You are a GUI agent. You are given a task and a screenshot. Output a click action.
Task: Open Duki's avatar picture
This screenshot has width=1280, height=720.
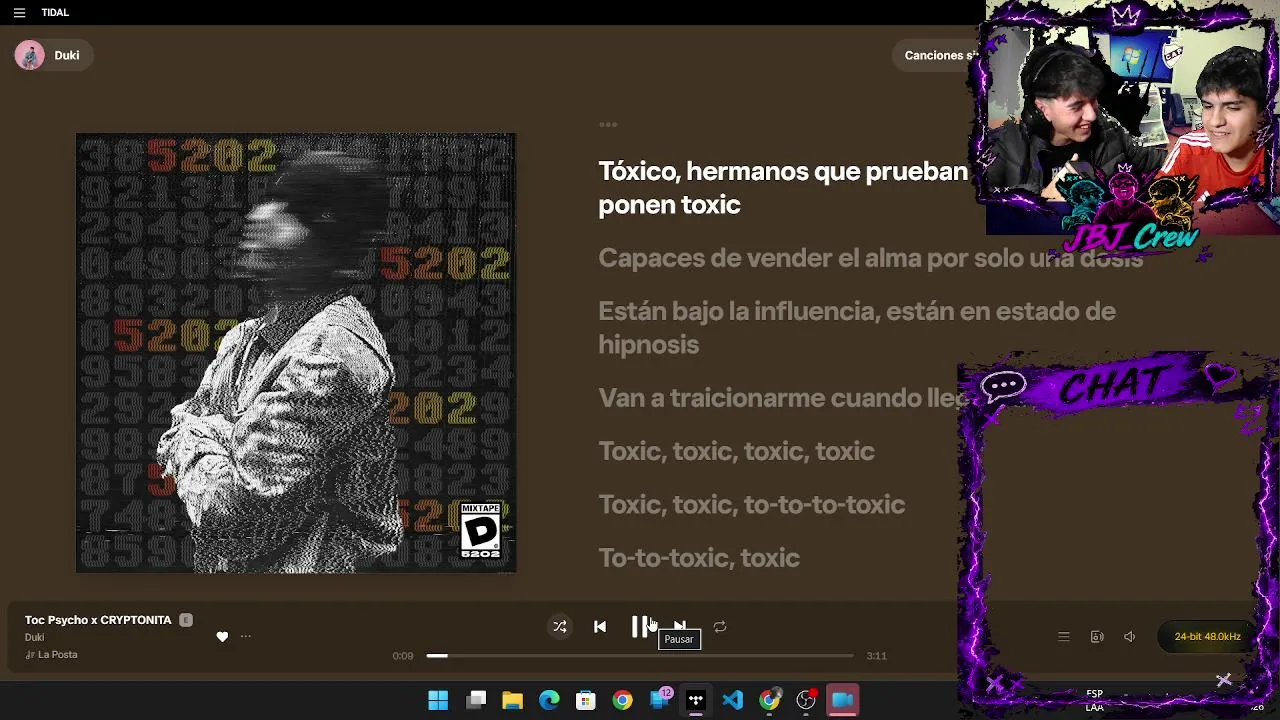tap(30, 56)
